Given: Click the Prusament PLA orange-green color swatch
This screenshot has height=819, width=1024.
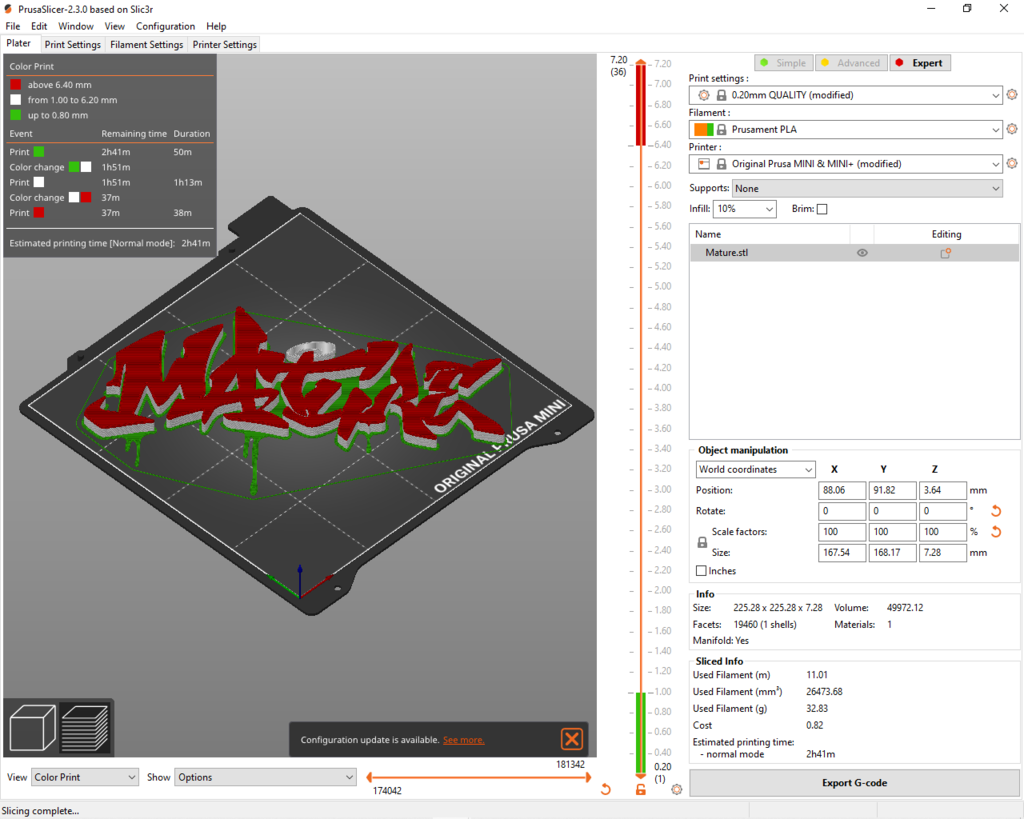Looking at the screenshot, I should [x=703, y=129].
